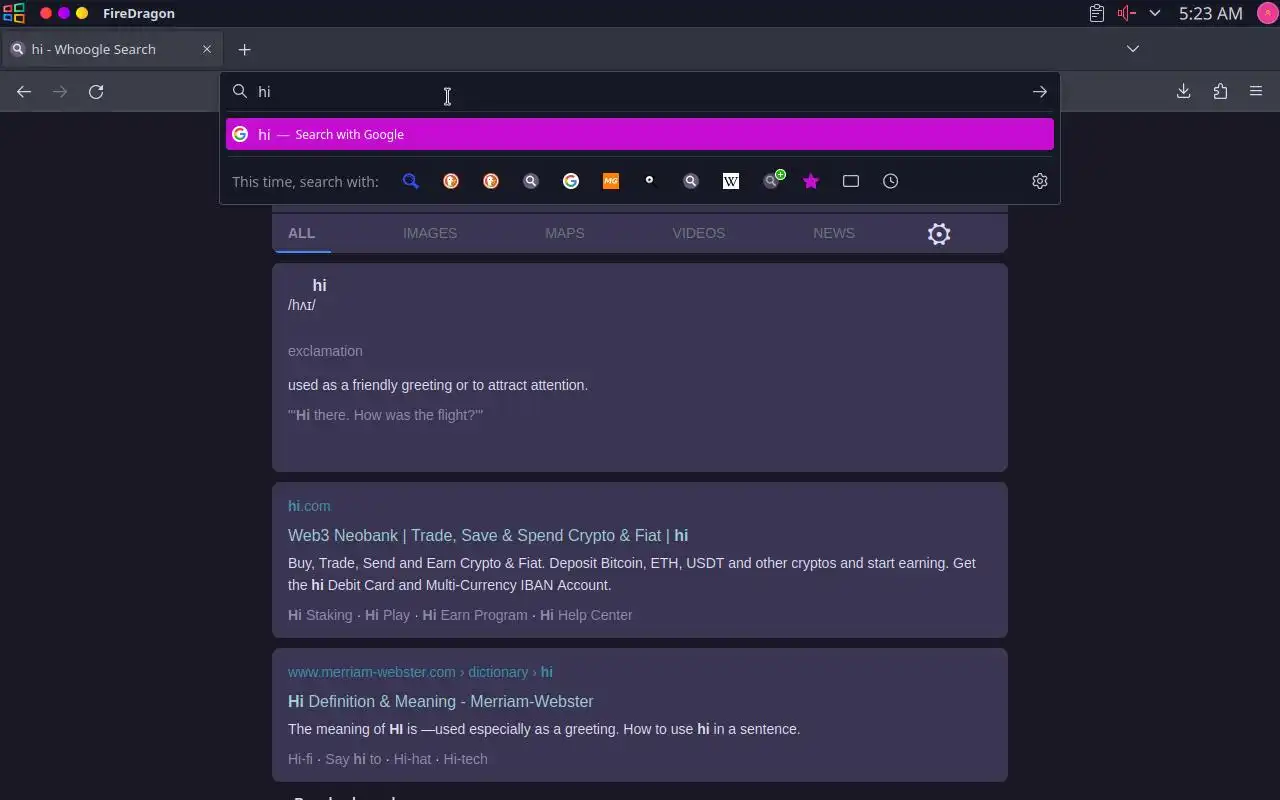Open the 'Hi Play' sitelink
The image size is (1280, 800).
click(x=388, y=615)
